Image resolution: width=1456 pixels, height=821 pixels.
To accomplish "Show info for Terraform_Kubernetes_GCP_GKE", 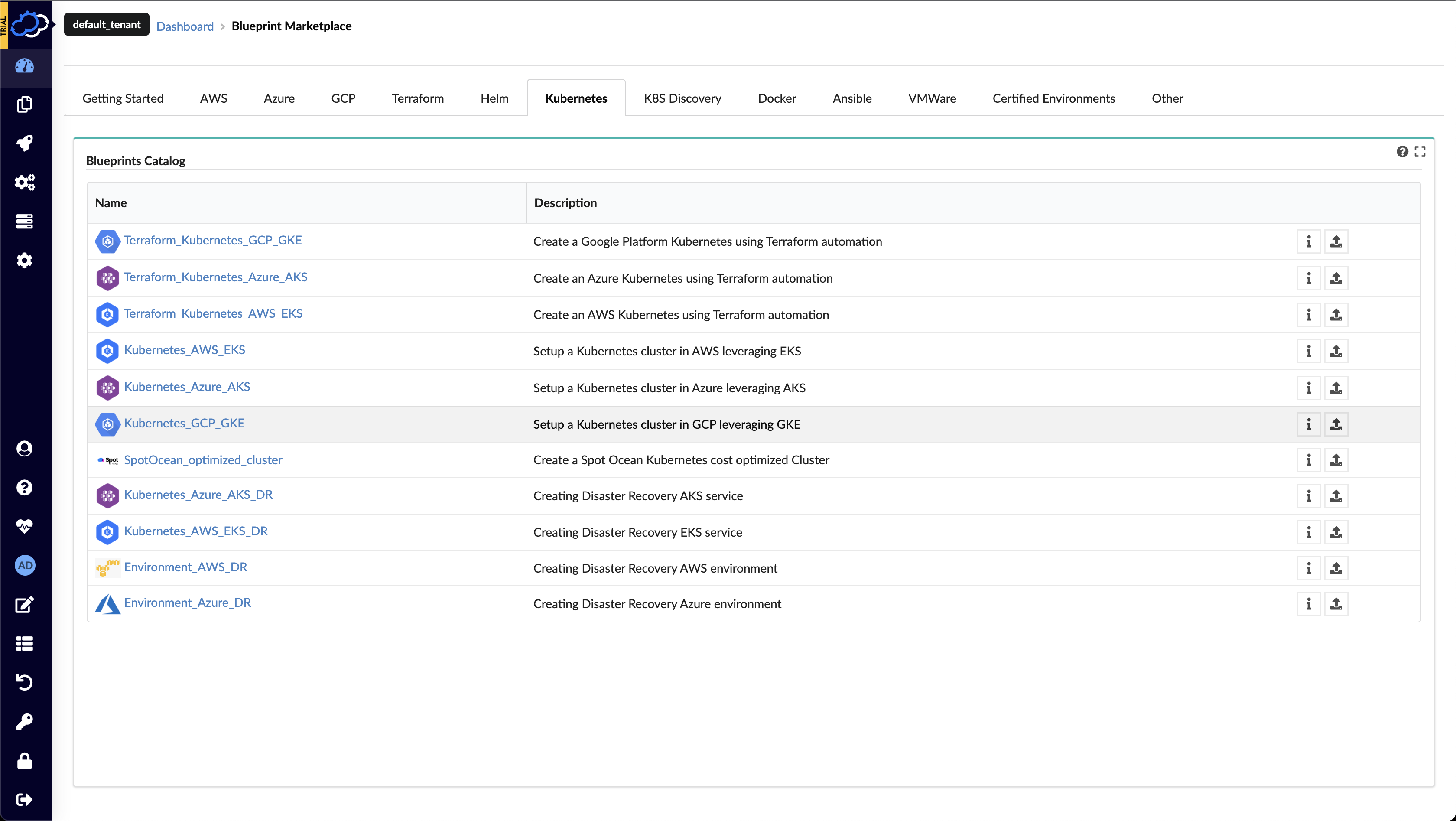I will (1309, 241).
